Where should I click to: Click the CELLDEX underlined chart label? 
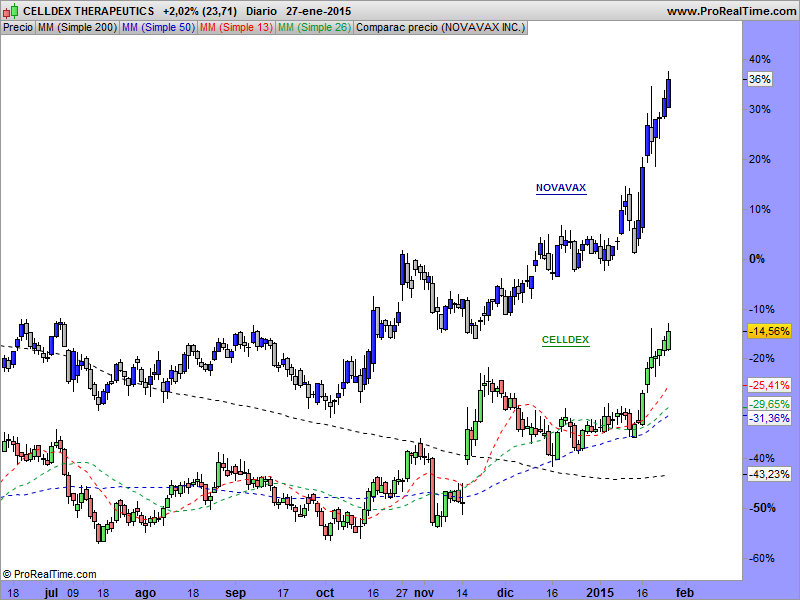(x=565, y=340)
